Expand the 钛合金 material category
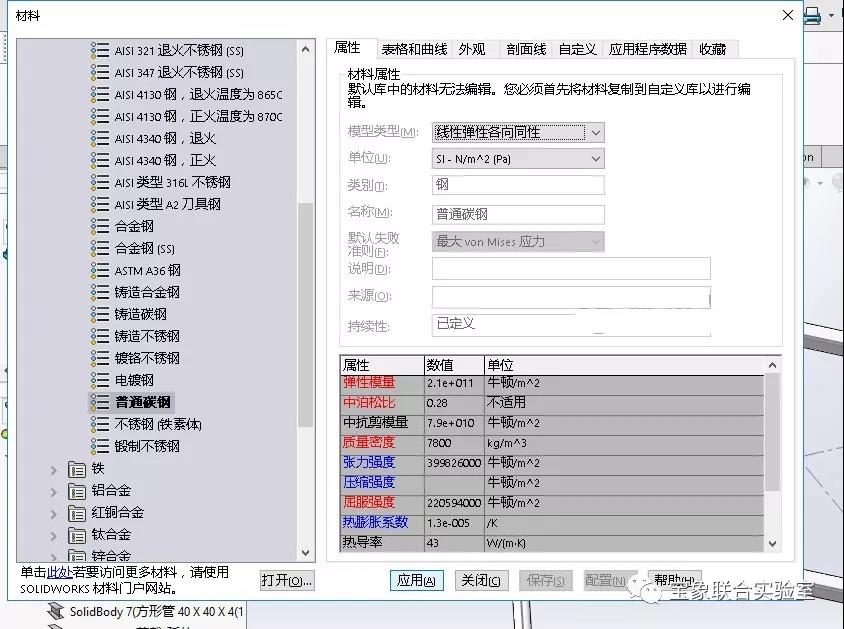844x629 pixels. tap(53, 536)
